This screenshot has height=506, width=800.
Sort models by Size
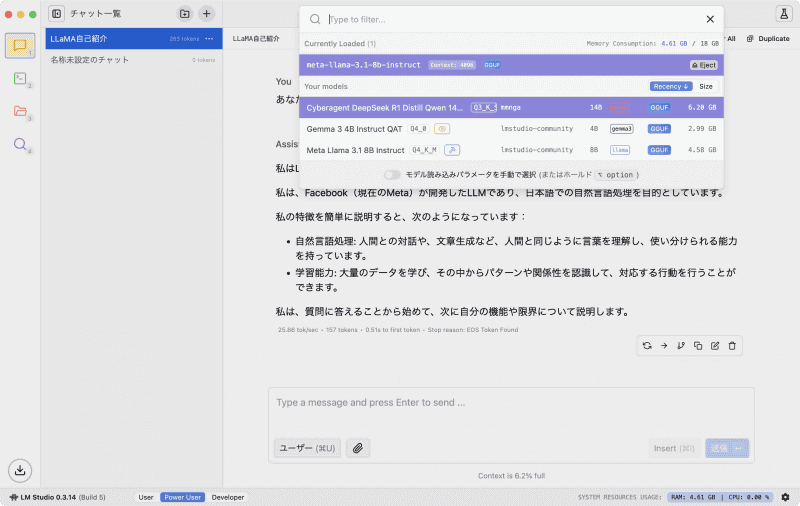coord(706,86)
